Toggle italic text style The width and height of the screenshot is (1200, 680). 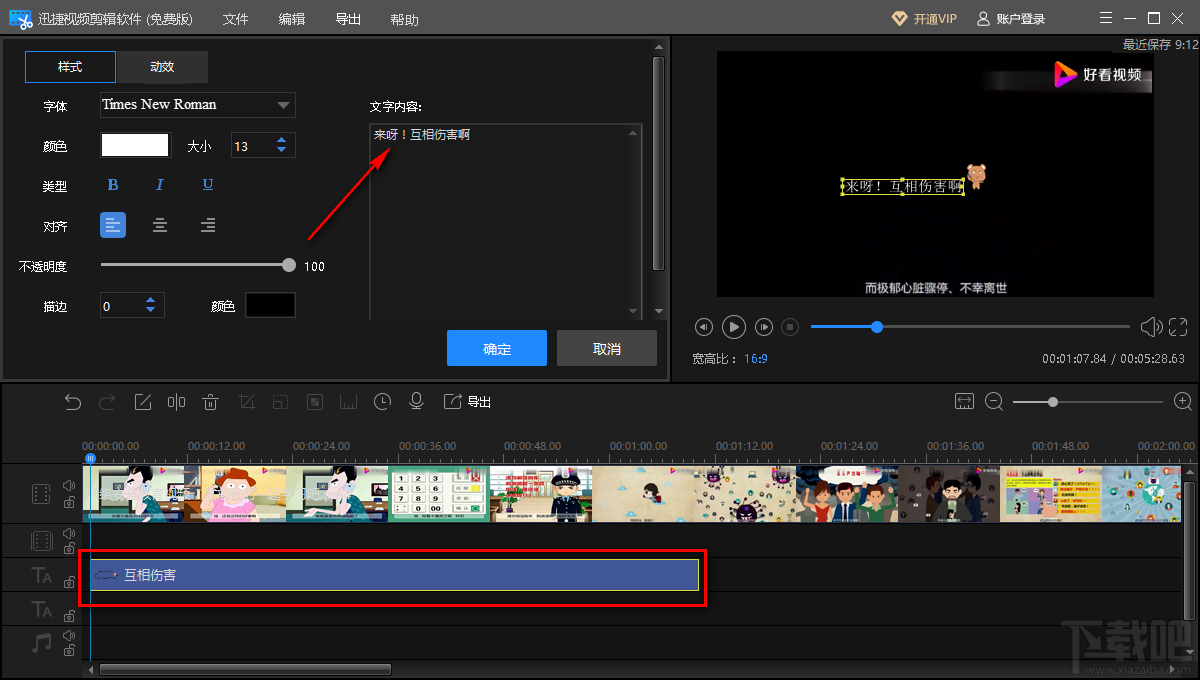[159, 185]
